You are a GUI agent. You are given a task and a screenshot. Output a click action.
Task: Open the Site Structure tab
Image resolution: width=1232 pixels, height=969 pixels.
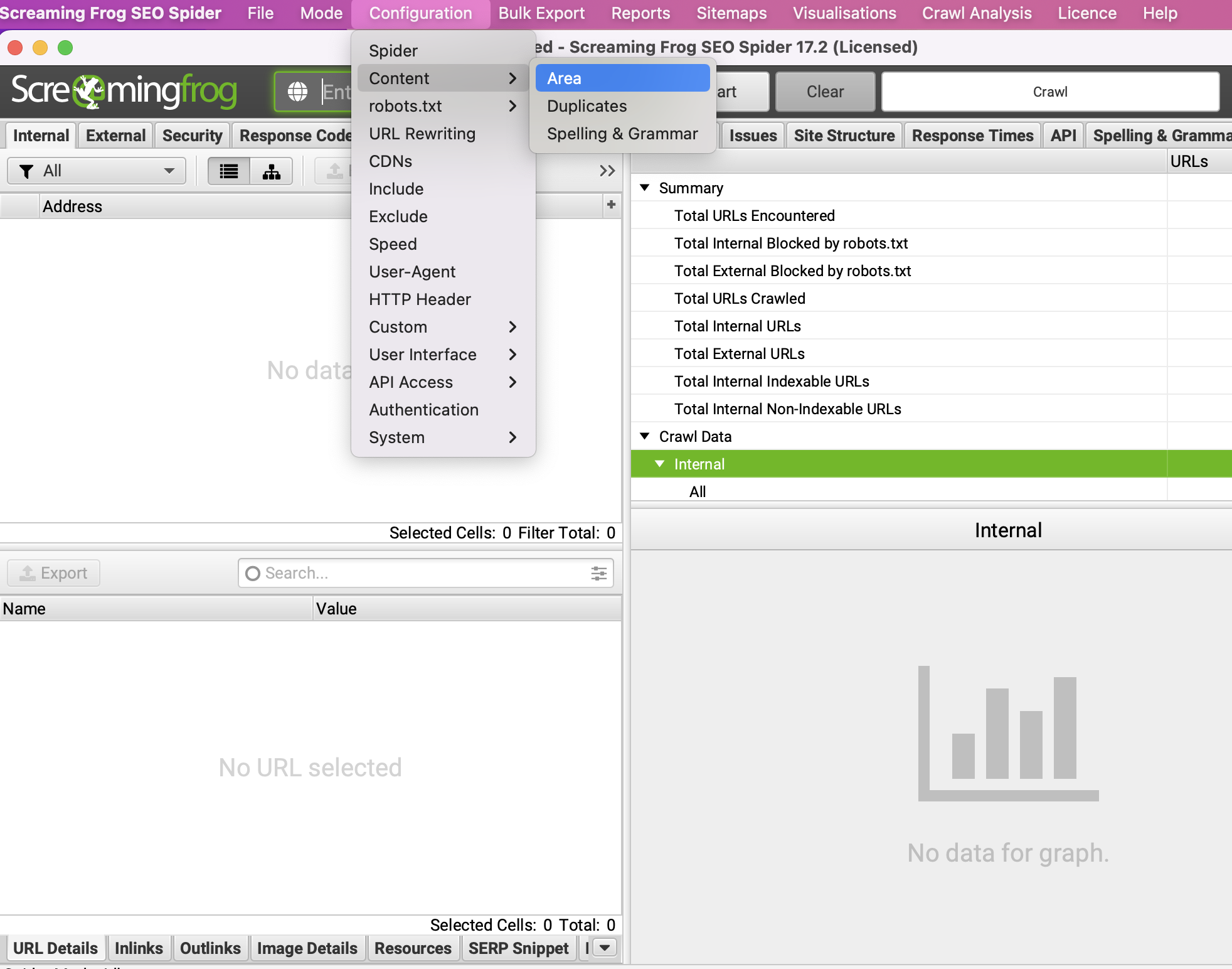[844, 136]
